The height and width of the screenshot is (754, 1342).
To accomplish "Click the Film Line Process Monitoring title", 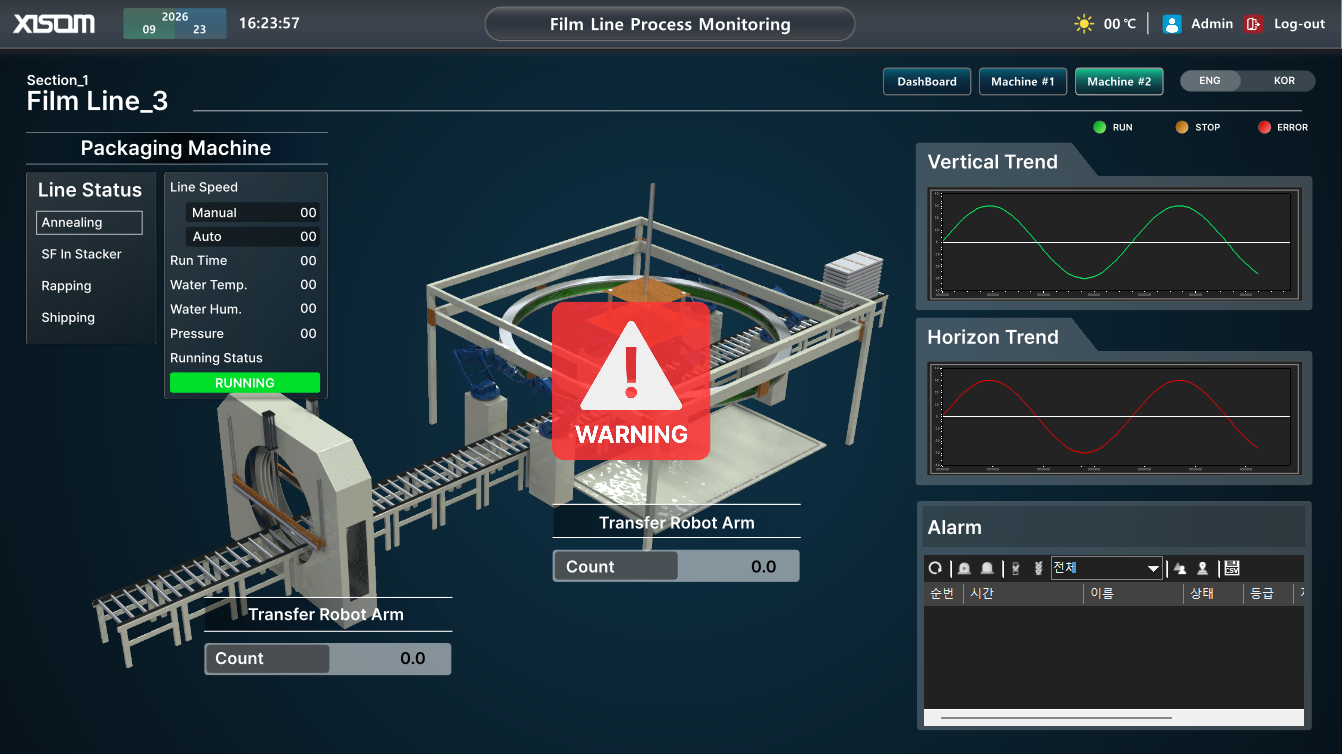I will pyautogui.click(x=670, y=24).
